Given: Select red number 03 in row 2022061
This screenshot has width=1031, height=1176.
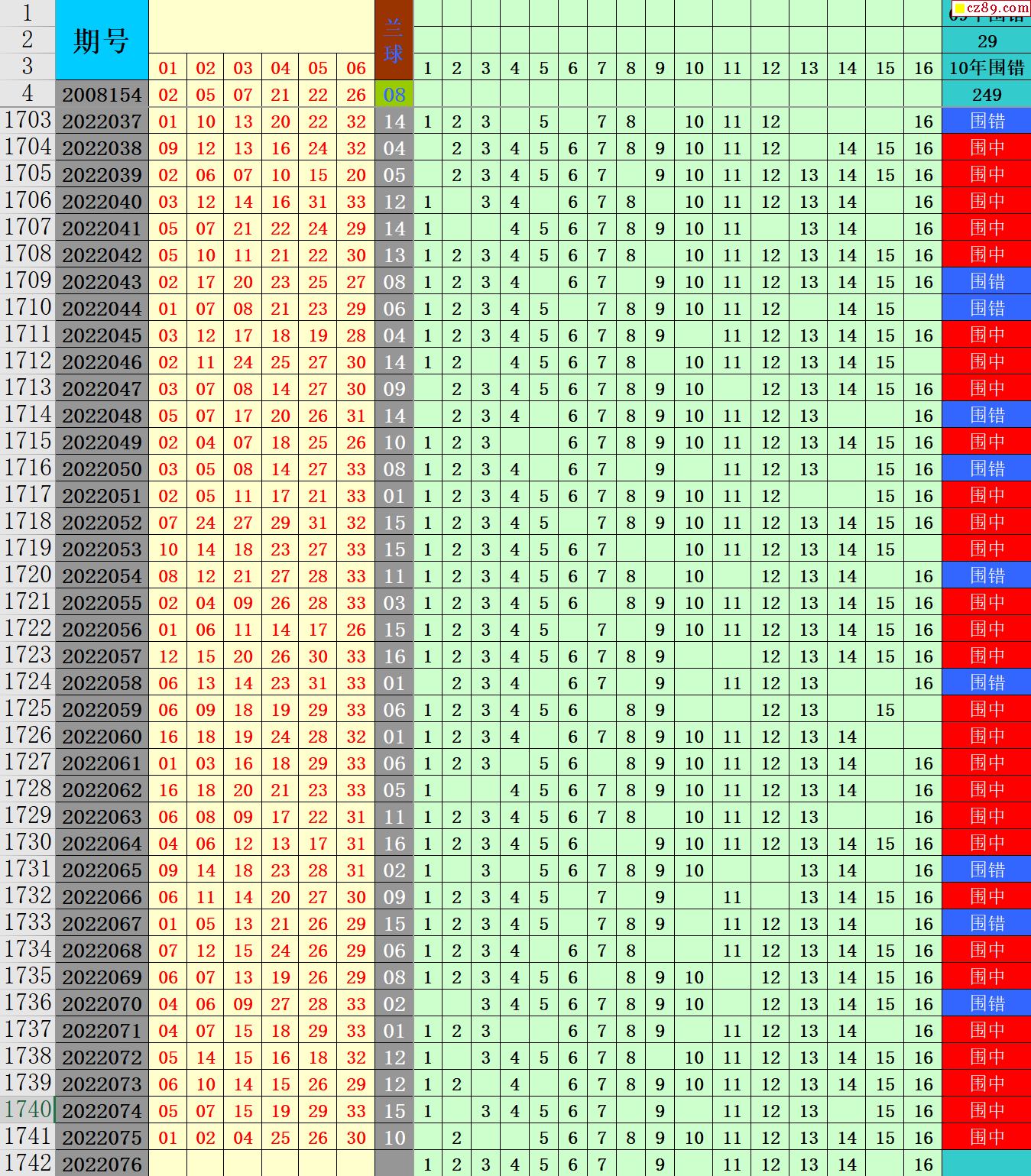Looking at the screenshot, I should pyautogui.click(x=206, y=763).
